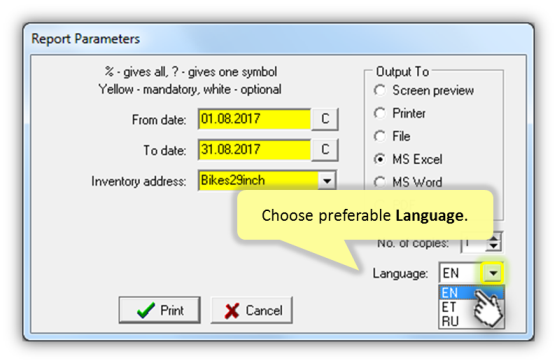557x363 pixels.
Task: Click the Print button
Action: [x=159, y=310]
